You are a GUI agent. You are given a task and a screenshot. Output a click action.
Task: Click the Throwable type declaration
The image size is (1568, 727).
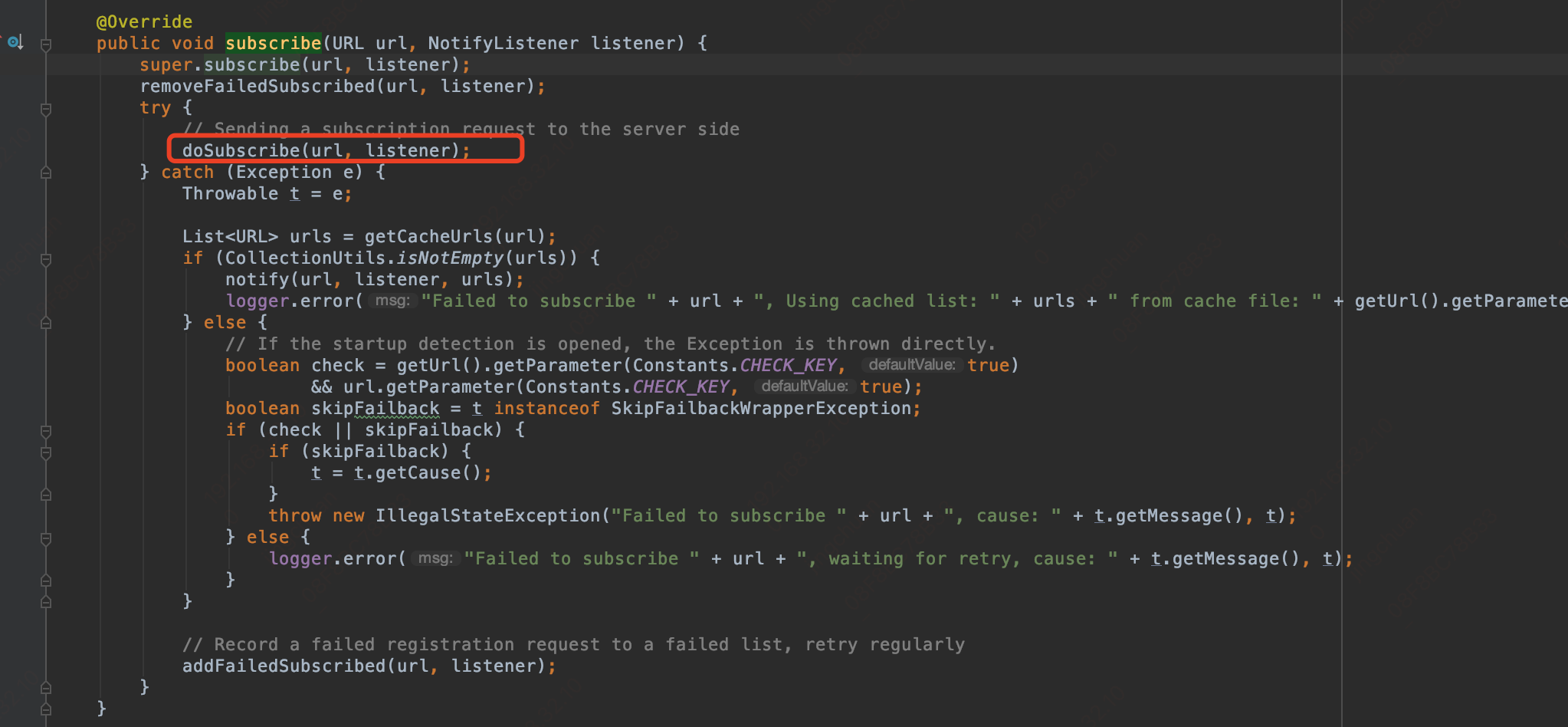[x=230, y=193]
